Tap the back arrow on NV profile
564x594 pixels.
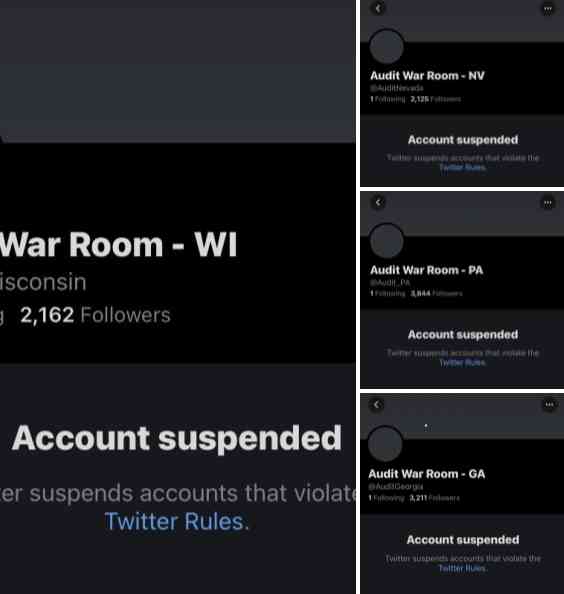(x=378, y=8)
